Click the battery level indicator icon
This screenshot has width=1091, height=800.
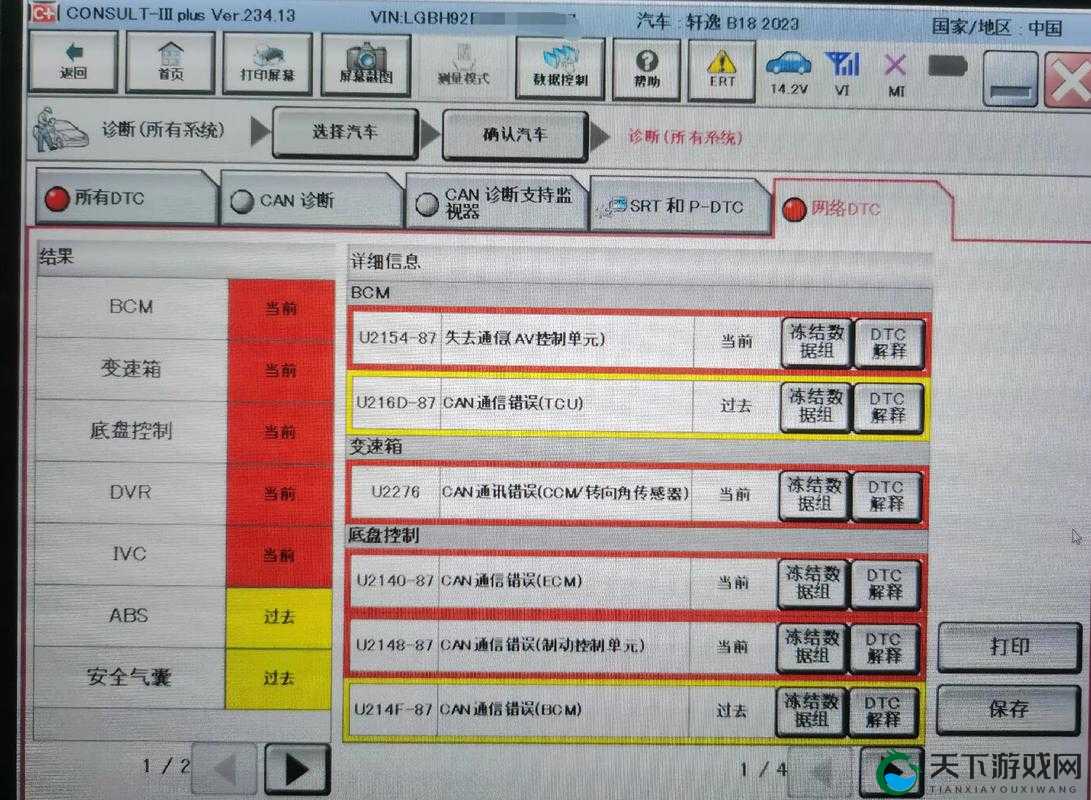pos(948,67)
